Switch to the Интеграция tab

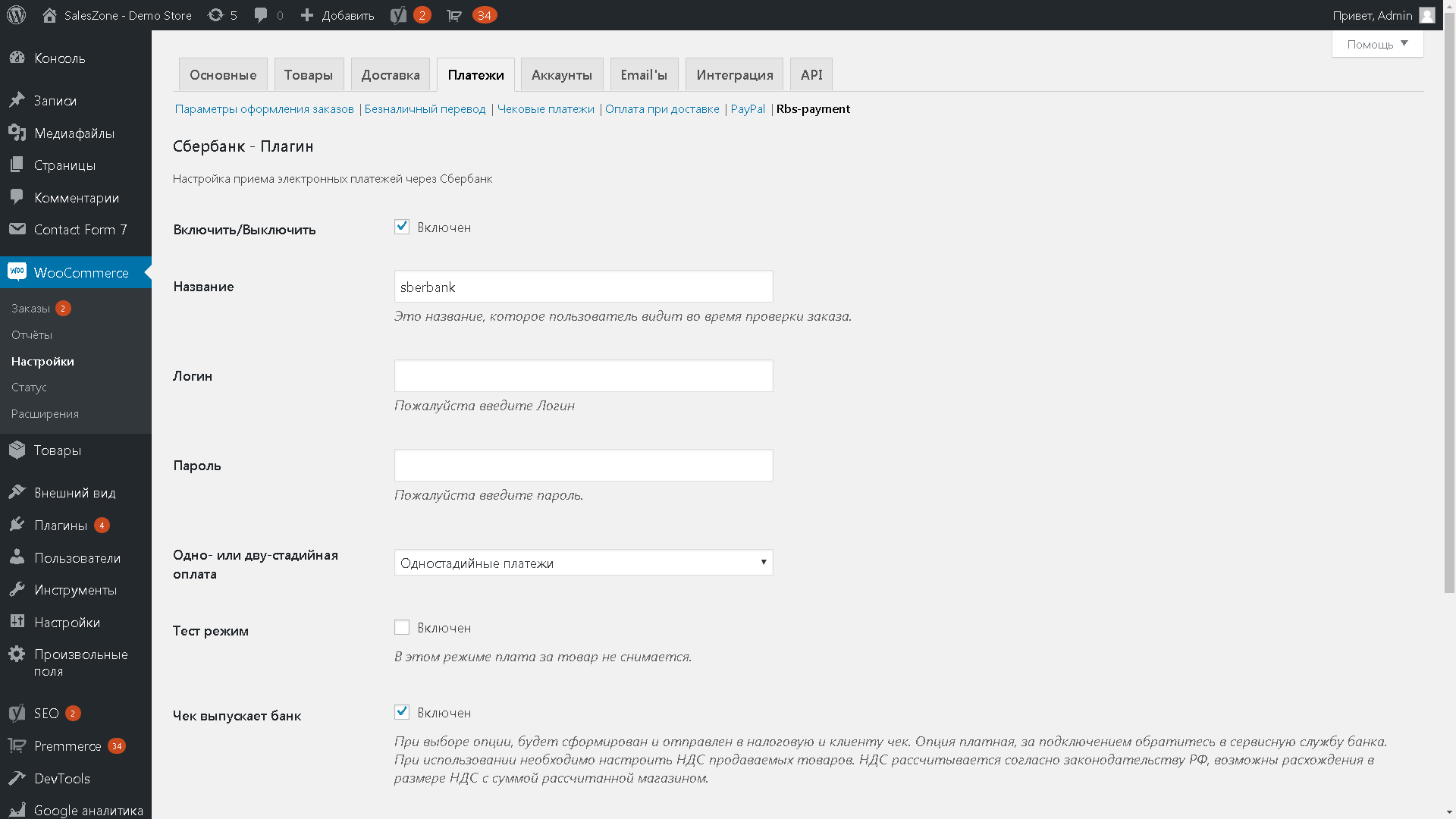coord(734,74)
